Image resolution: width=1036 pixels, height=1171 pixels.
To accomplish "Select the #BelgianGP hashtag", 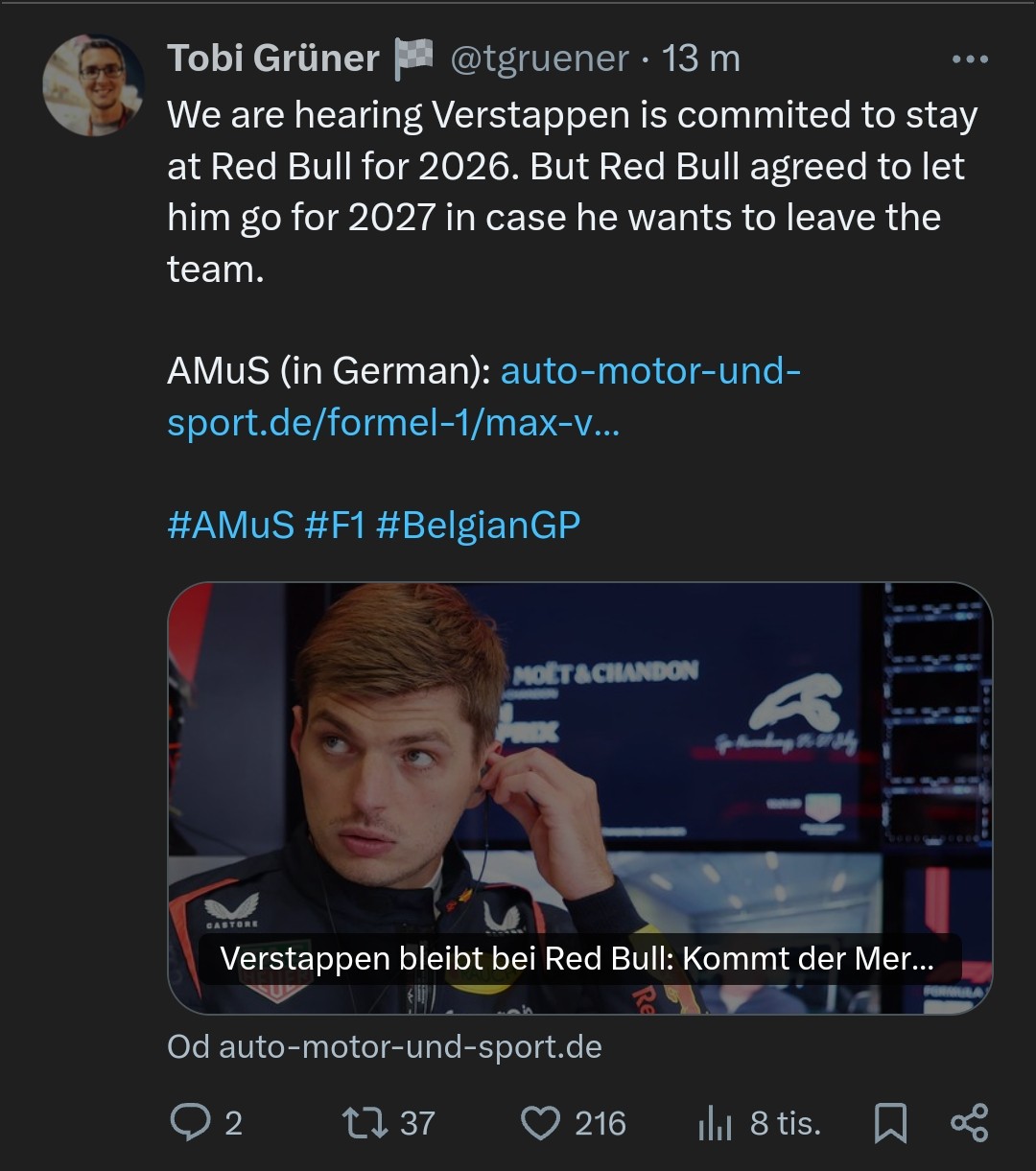I will coord(478,527).
